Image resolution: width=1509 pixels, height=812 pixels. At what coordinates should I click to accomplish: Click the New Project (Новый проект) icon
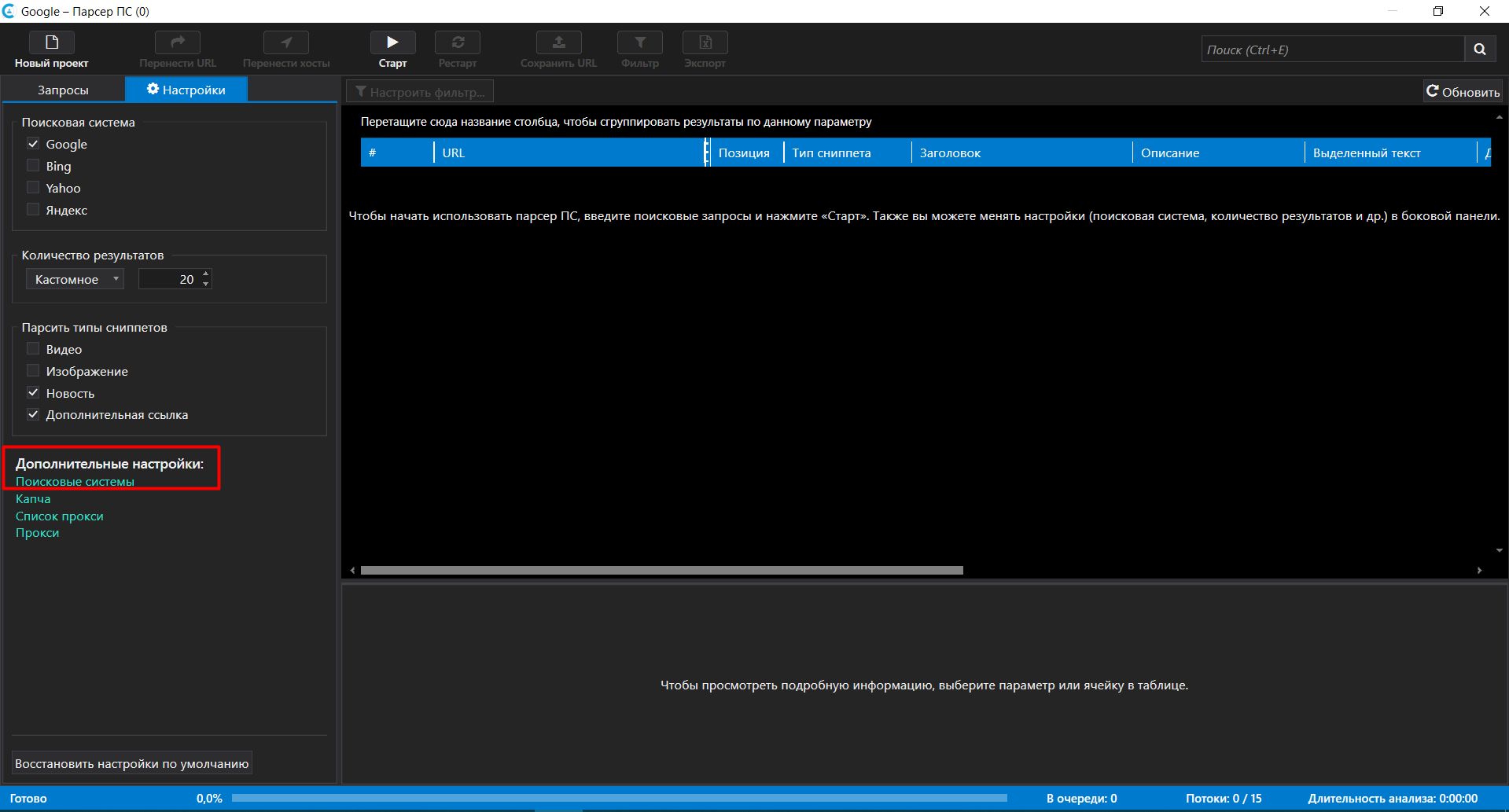pyautogui.click(x=52, y=42)
